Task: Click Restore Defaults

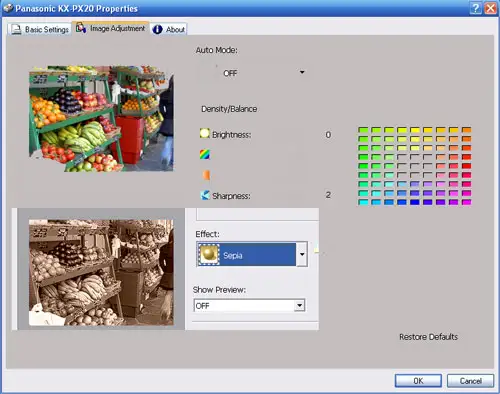Action: pos(428,337)
